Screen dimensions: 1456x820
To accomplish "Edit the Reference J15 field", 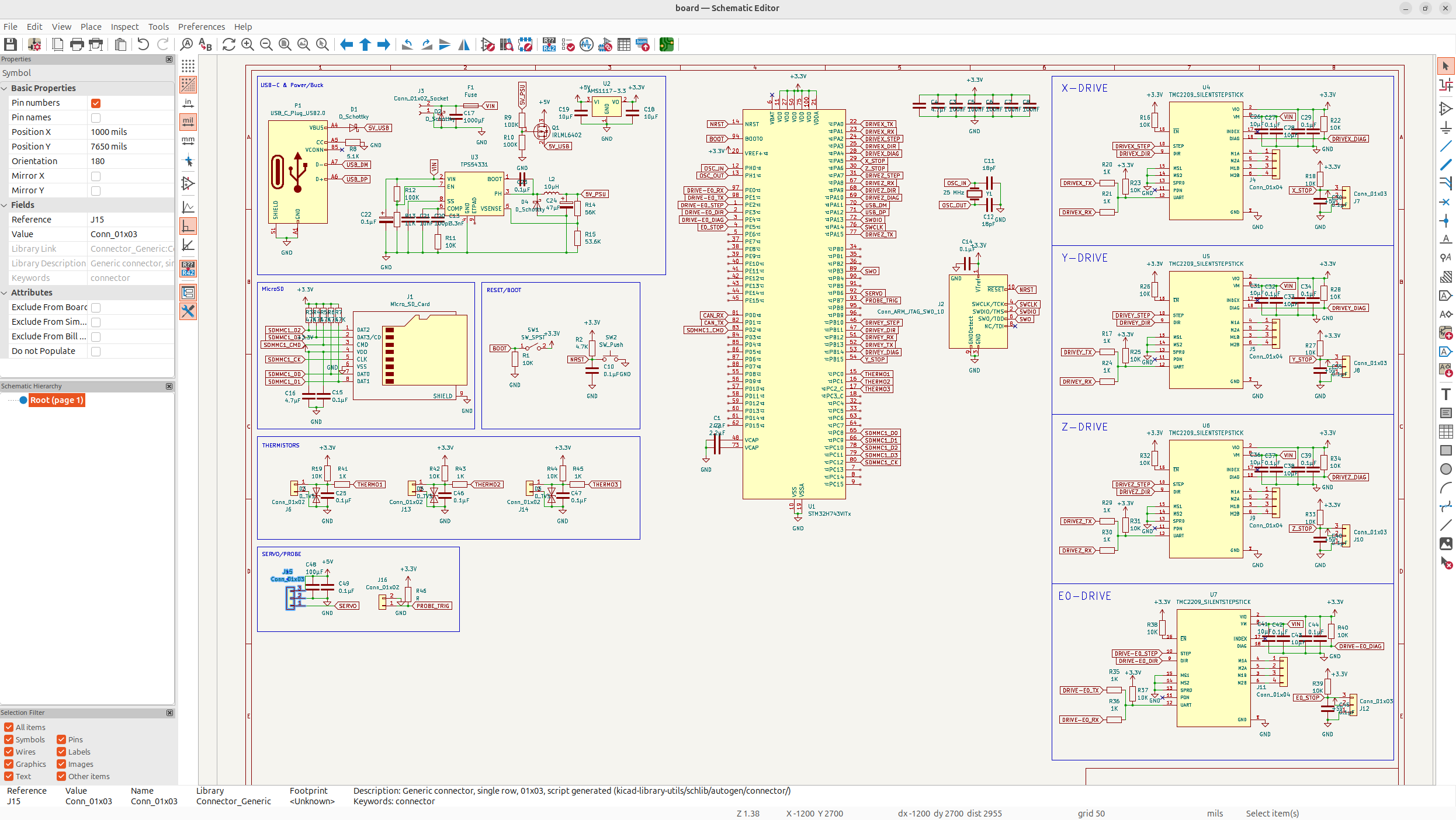I will click(x=131, y=220).
